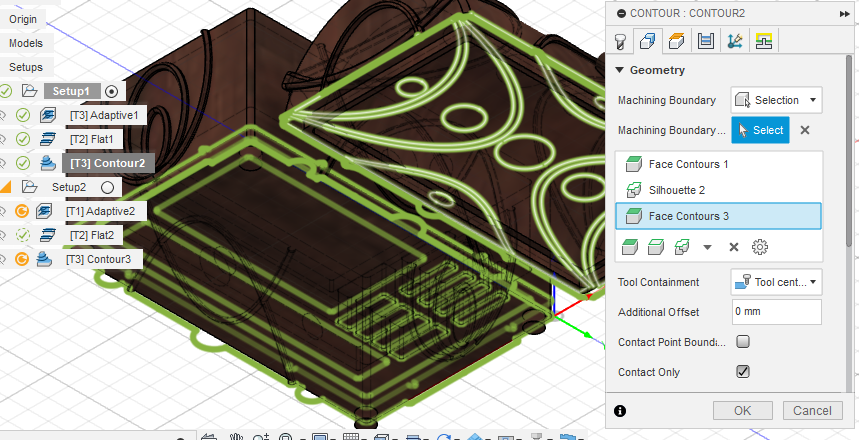Click the double-arrow expand icon in header
Screen dimensions: 859x440
pyautogui.click(x=844, y=14)
